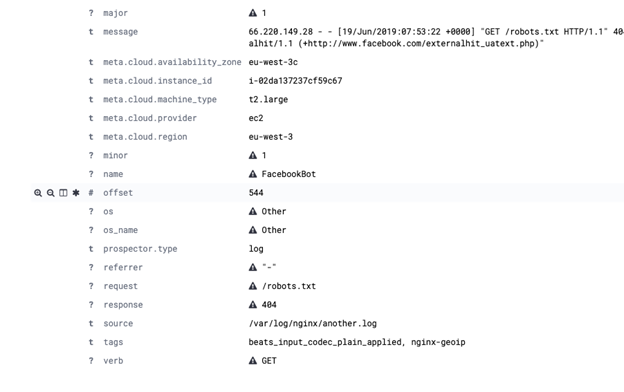Click warning icon in major row
The height and width of the screenshot is (392, 624).
click(x=253, y=13)
